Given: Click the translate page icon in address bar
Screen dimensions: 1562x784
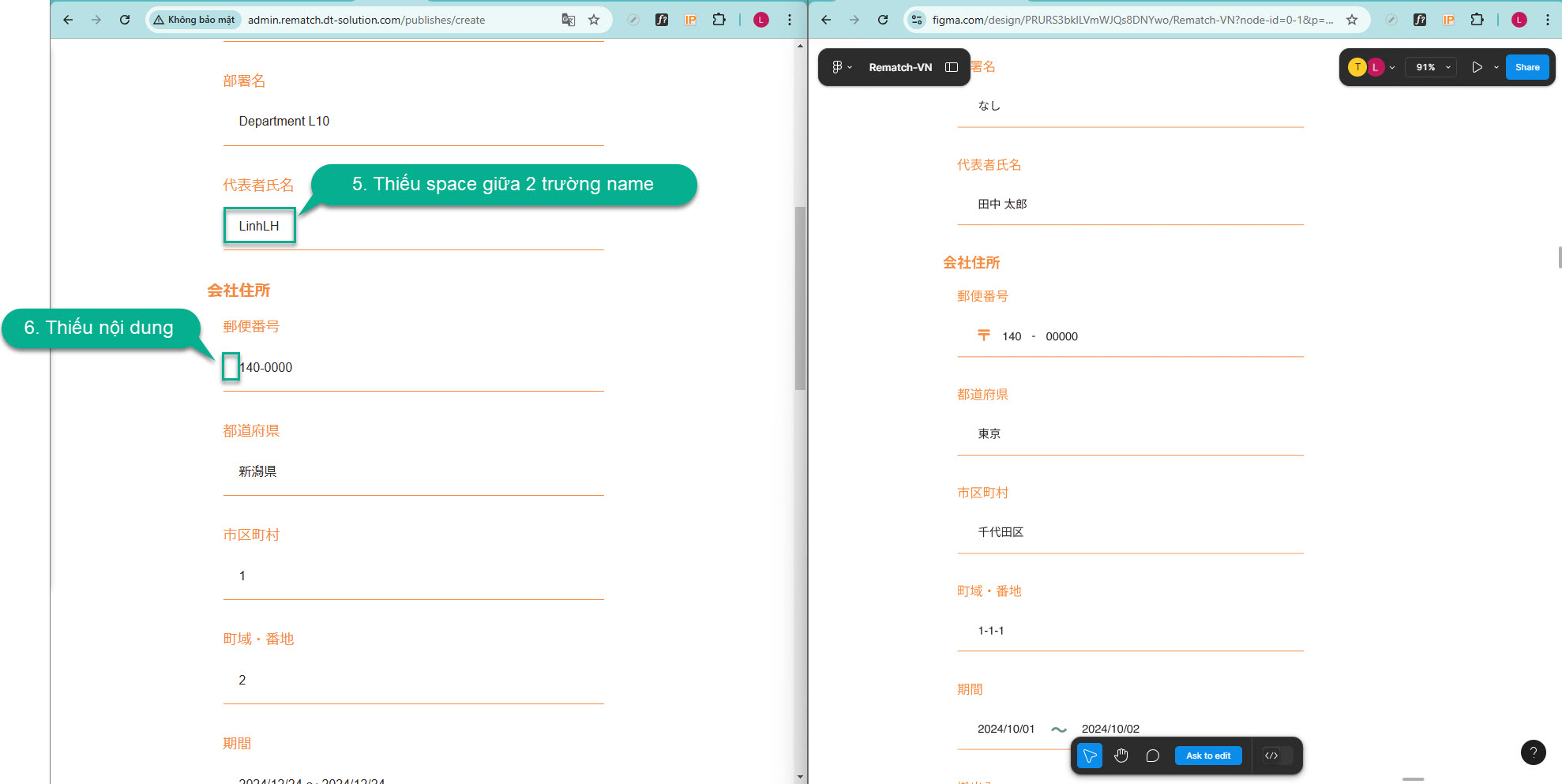Looking at the screenshot, I should [568, 20].
